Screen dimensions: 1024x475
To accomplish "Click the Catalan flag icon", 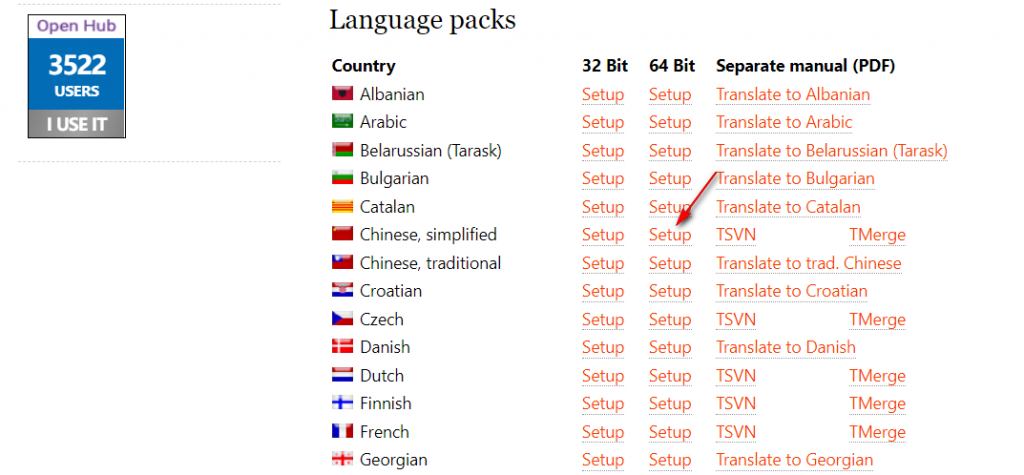I will coord(343,206).
